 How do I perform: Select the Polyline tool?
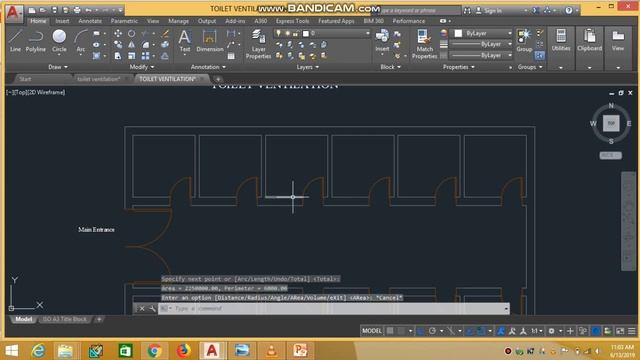[x=36, y=40]
